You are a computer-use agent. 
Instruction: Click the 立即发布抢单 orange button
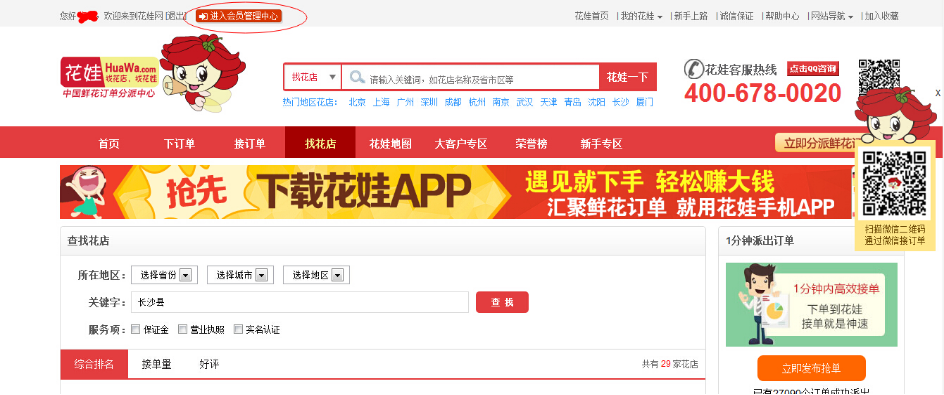(x=811, y=369)
